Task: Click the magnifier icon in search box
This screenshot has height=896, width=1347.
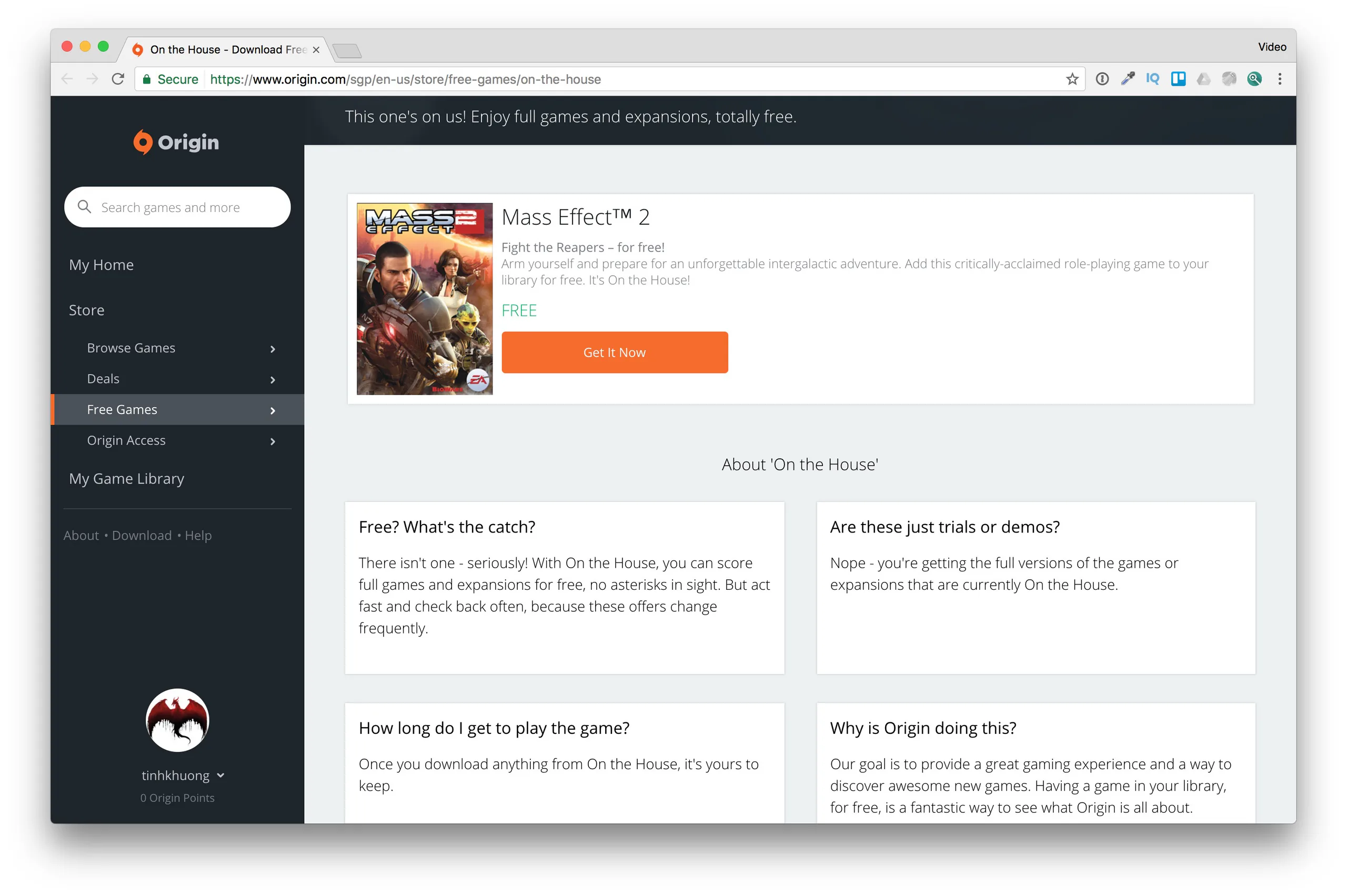Action: tap(84, 207)
